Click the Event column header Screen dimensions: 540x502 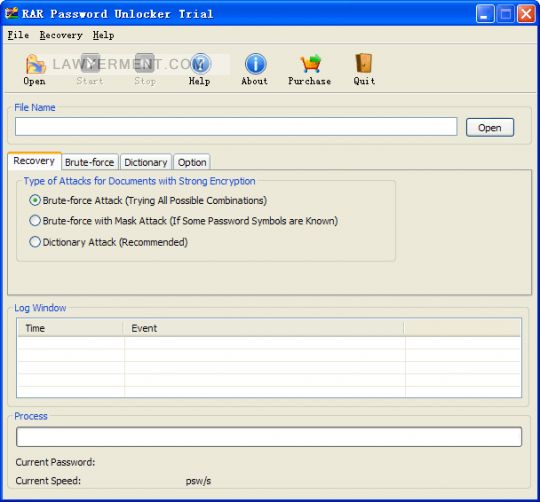(263, 328)
